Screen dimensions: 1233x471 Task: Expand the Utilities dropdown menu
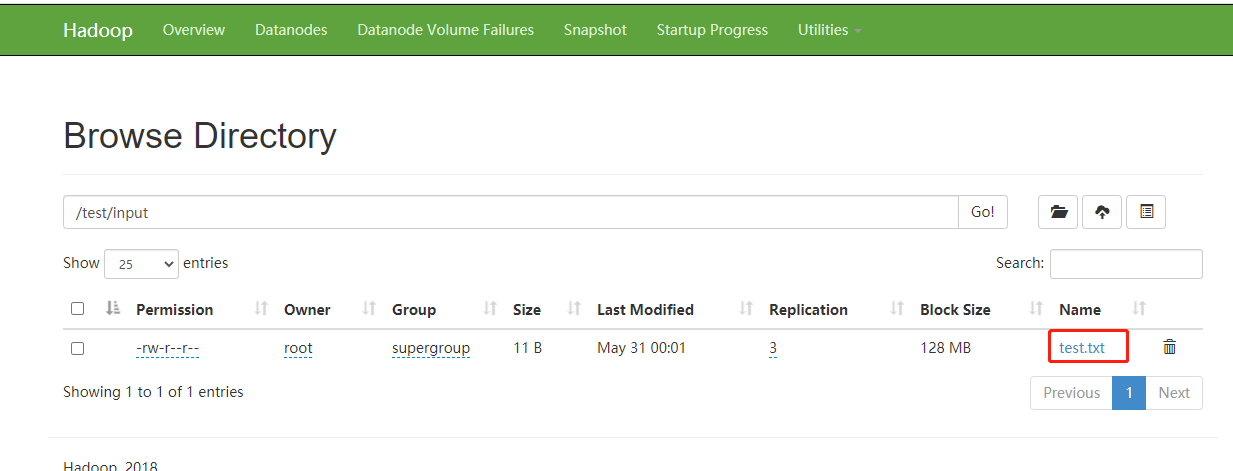tap(829, 30)
